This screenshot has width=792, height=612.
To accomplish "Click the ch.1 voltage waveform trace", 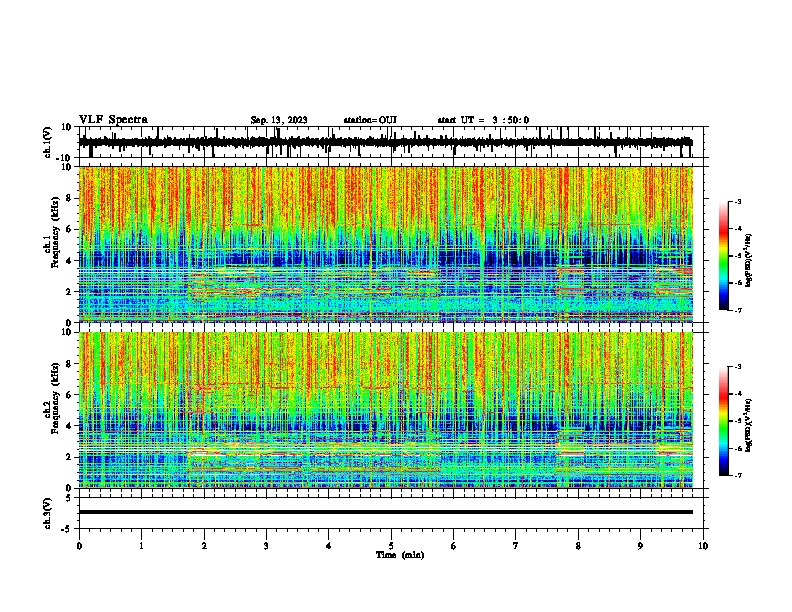I will pyautogui.click(x=385, y=142).
